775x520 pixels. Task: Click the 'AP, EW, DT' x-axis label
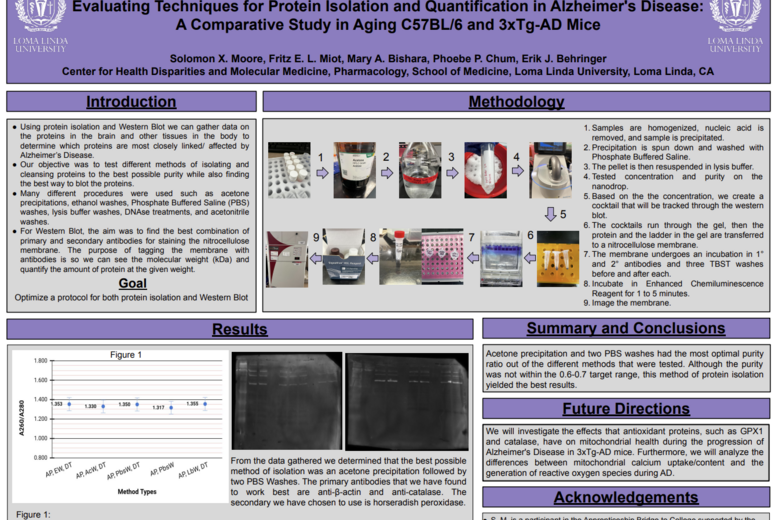(59, 470)
